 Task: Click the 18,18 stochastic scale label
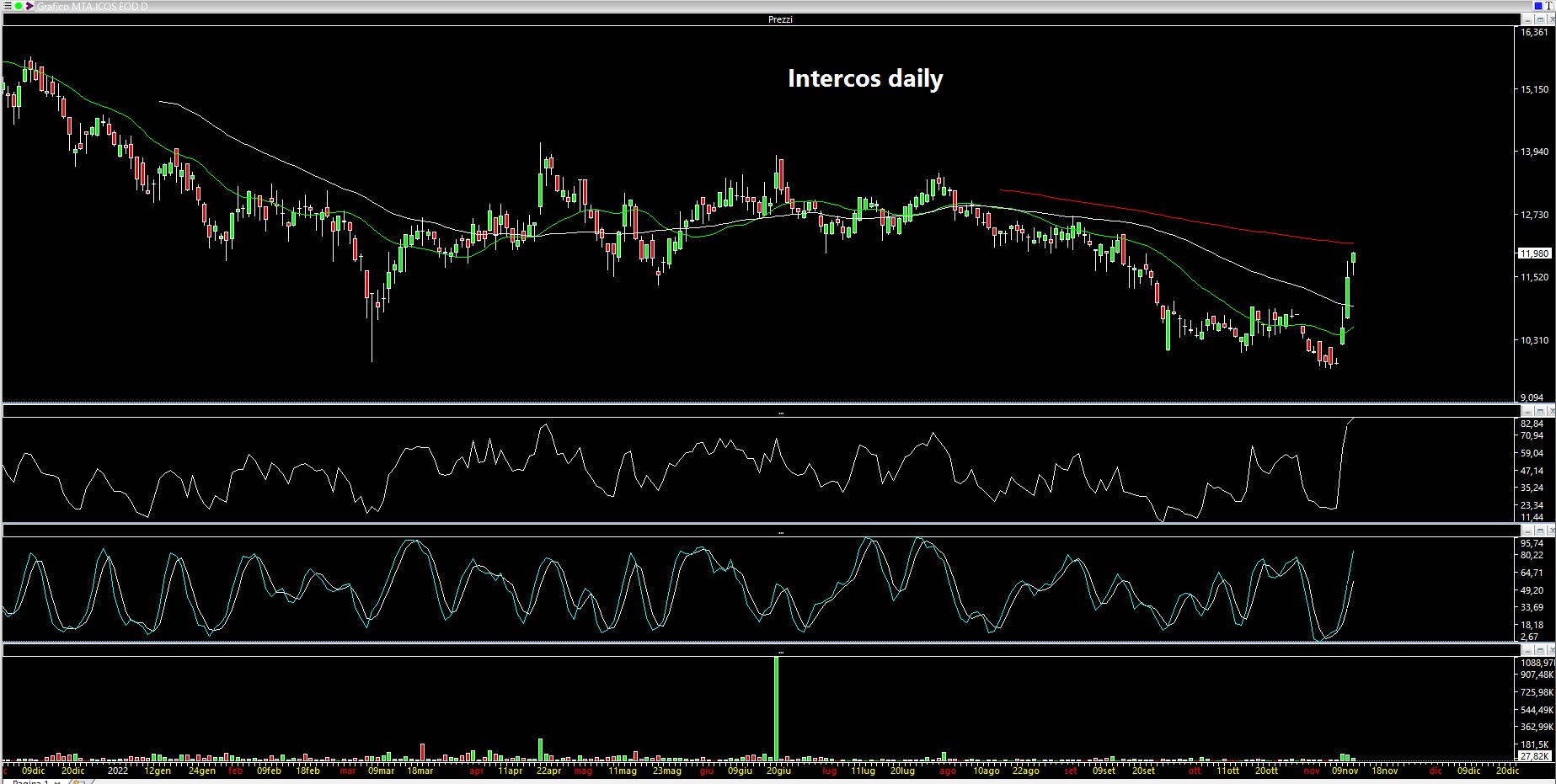[1532, 625]
